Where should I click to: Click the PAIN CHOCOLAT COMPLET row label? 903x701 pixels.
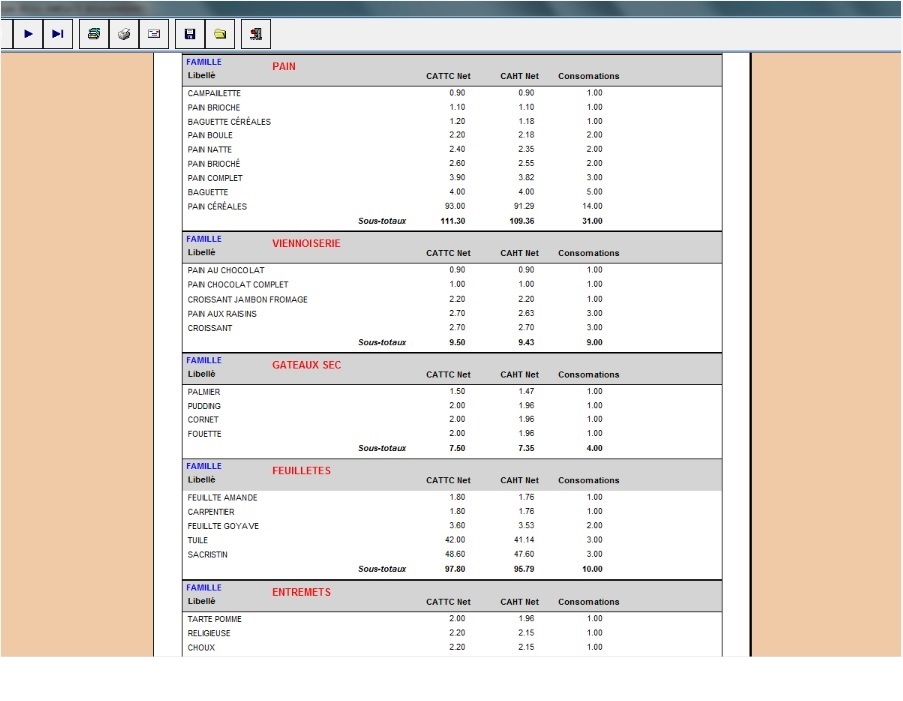coord(238,285)
